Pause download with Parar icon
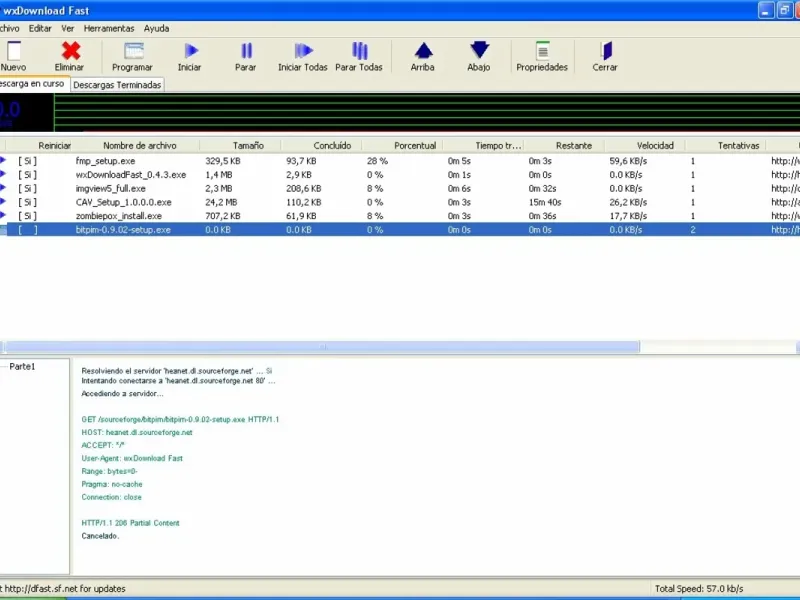Screen dimensions: 800x600 [246, 51]
